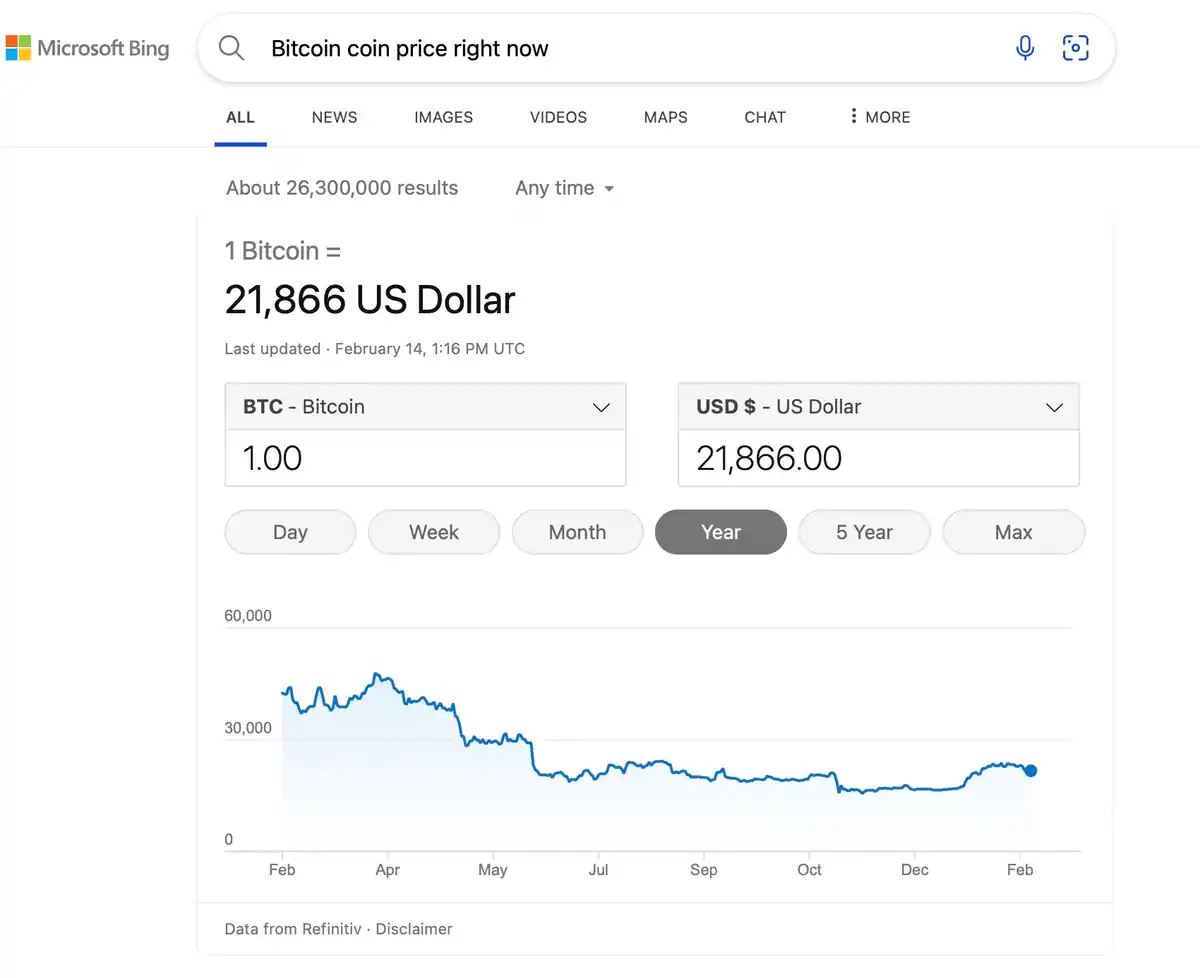Switch chart to Month range
This screenshot has width=1200, height=978.
(x=577, y=532)
